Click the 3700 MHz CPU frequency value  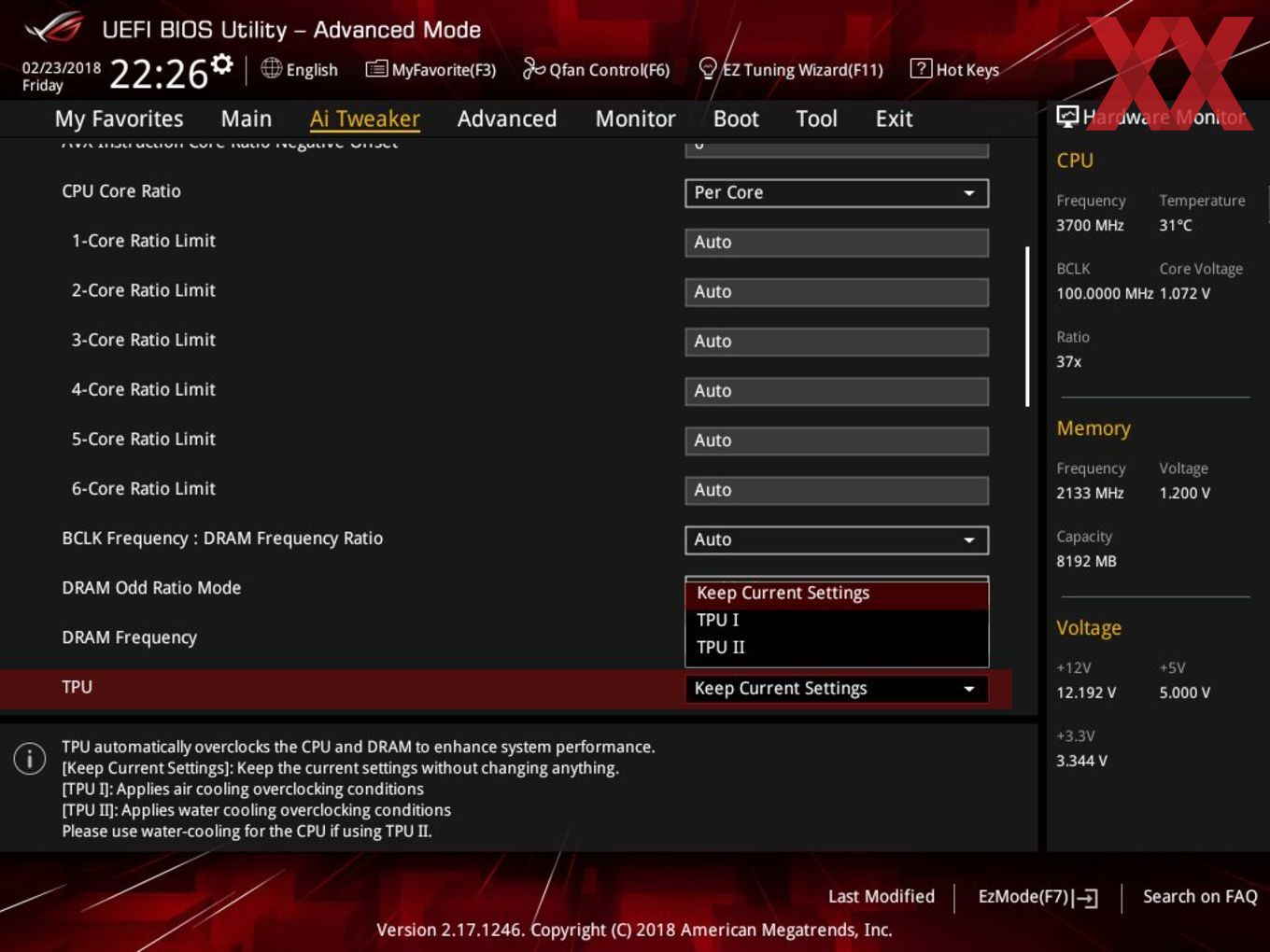[1090, 225]
